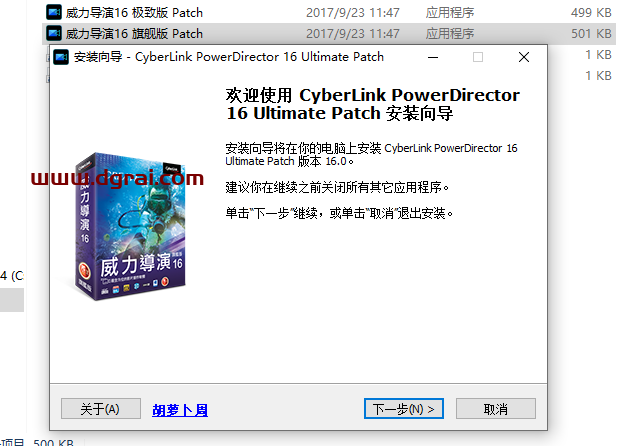Click the www.dgrai.com watermark text
Screen dimensions: 642x446
pos(117,178)
